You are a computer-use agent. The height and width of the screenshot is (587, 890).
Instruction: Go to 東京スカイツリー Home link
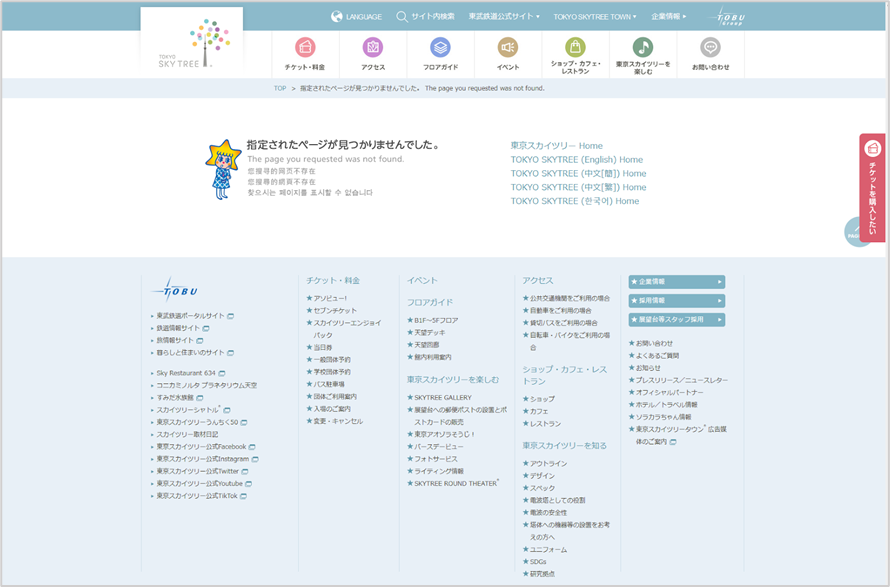click(x=556, y=146)
